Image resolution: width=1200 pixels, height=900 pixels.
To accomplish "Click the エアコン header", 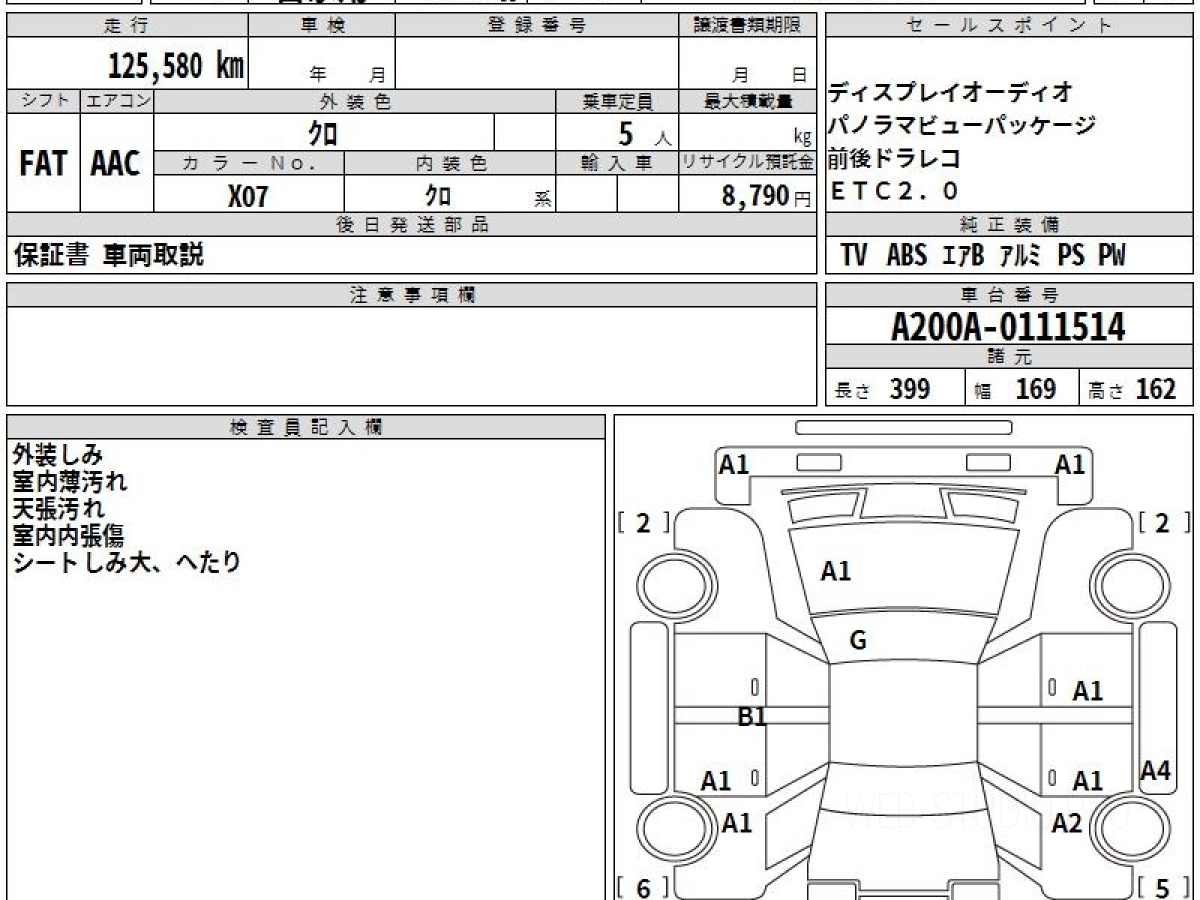I will (117, 101).
